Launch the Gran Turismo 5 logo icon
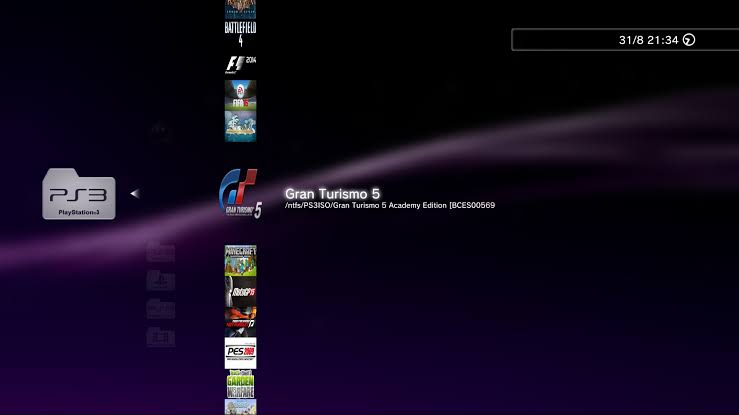Viewport: 739px width, 415px height. point(240,193)
